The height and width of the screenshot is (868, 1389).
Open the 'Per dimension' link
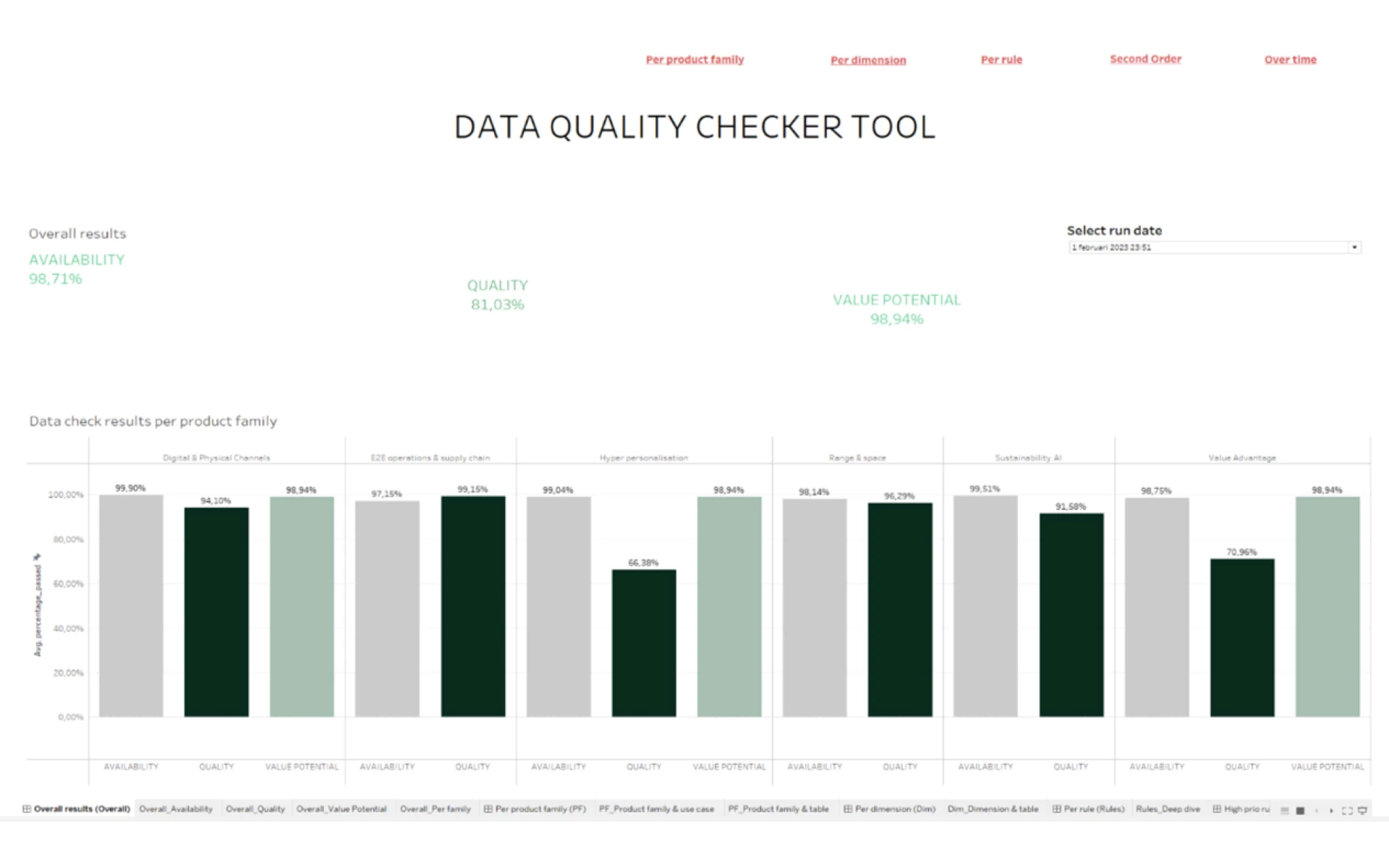(868, 60)
